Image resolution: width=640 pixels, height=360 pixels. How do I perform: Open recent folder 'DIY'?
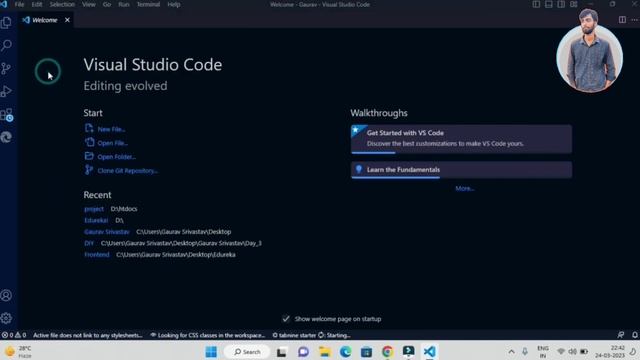coord(89,243)
